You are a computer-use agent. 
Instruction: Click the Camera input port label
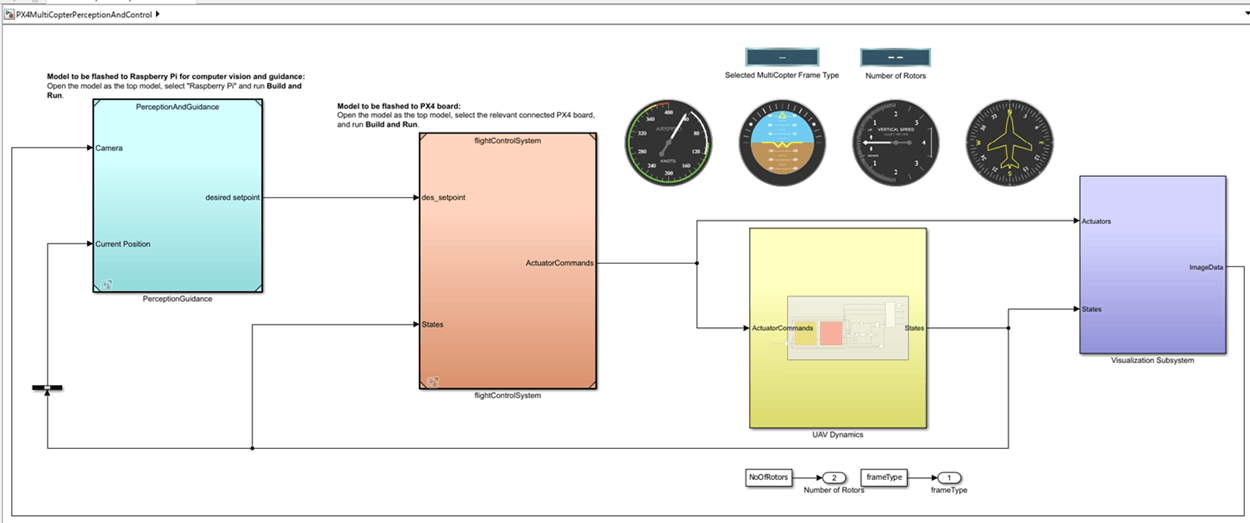click(110, 148)
